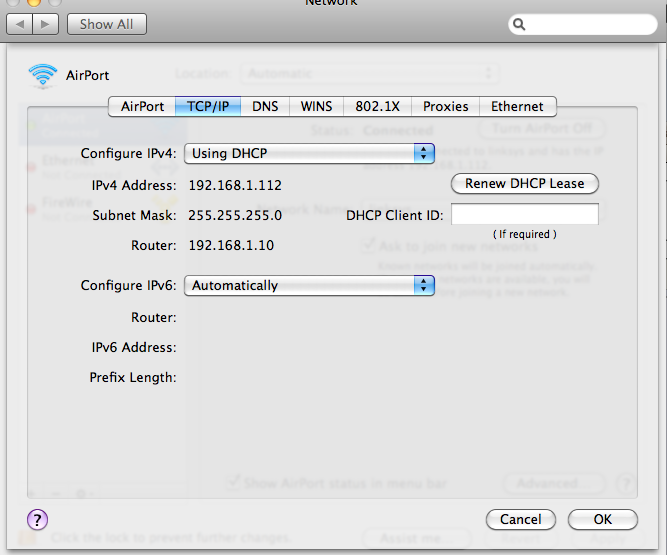Select the TCP/IP tab
Image resolution: width=667 pixels, height=555 pixels.
coord(208,106)
